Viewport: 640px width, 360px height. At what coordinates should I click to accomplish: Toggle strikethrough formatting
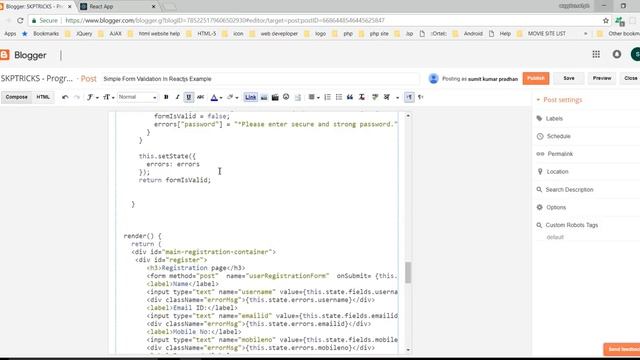(200, 97)
